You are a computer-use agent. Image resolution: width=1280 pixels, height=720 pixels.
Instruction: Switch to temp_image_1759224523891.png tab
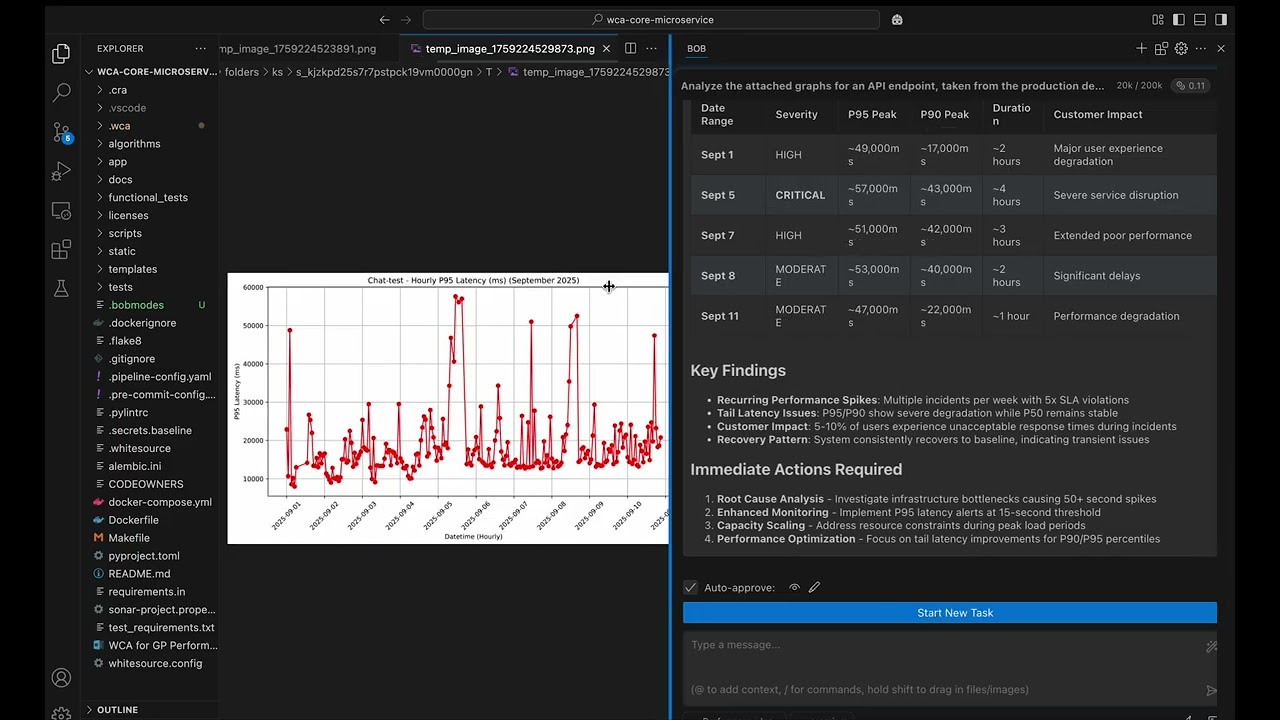(x=300, y=48)
